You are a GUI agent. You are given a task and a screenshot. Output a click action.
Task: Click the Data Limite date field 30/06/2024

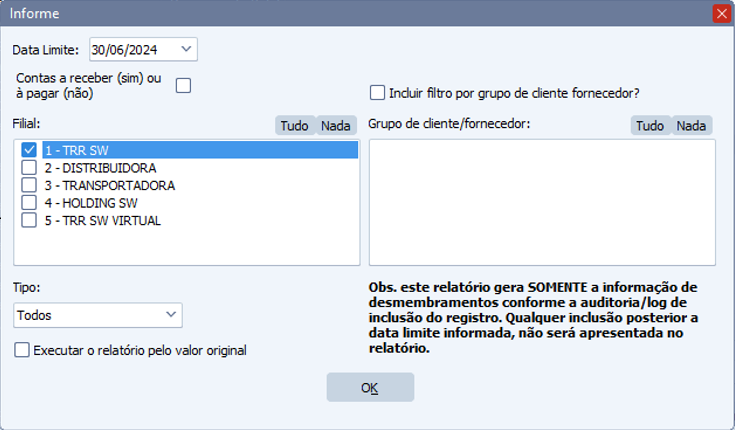[143, 49]
